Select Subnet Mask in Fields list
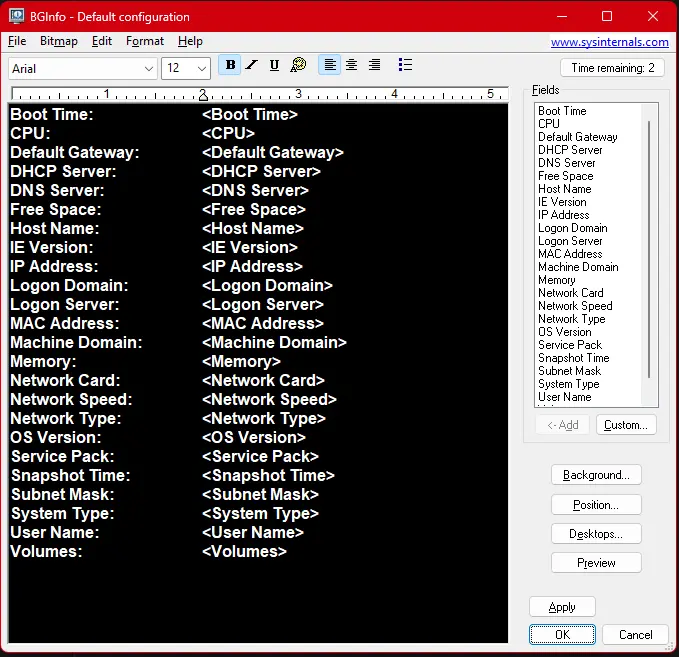Viewport: 679px width, 657px height. [x=569, y=371]
